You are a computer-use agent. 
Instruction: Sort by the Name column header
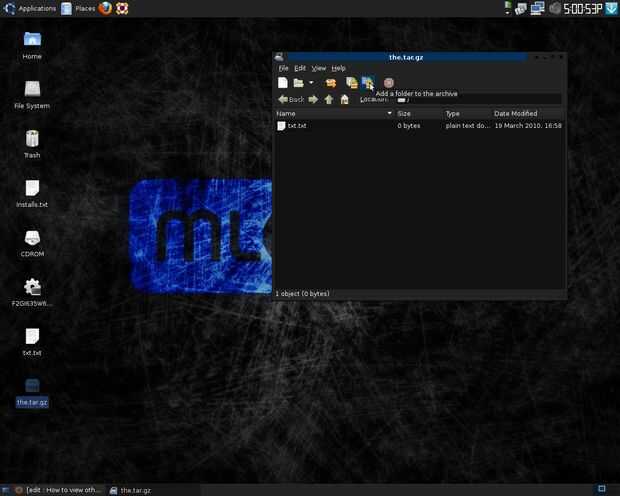point(335,114)
